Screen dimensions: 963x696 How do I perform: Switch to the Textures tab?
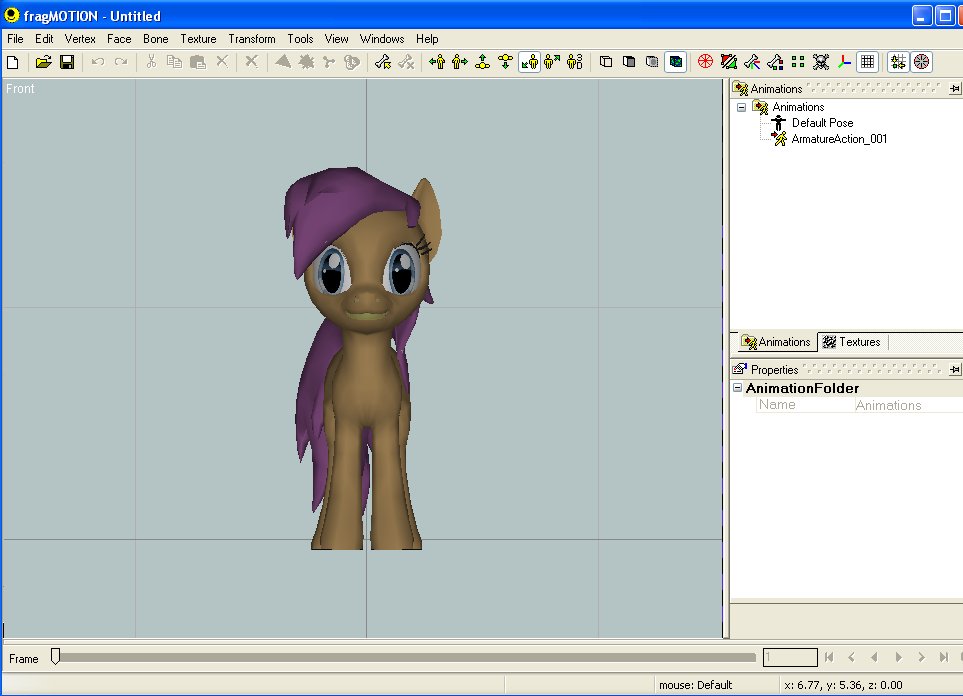pos(852,342)
